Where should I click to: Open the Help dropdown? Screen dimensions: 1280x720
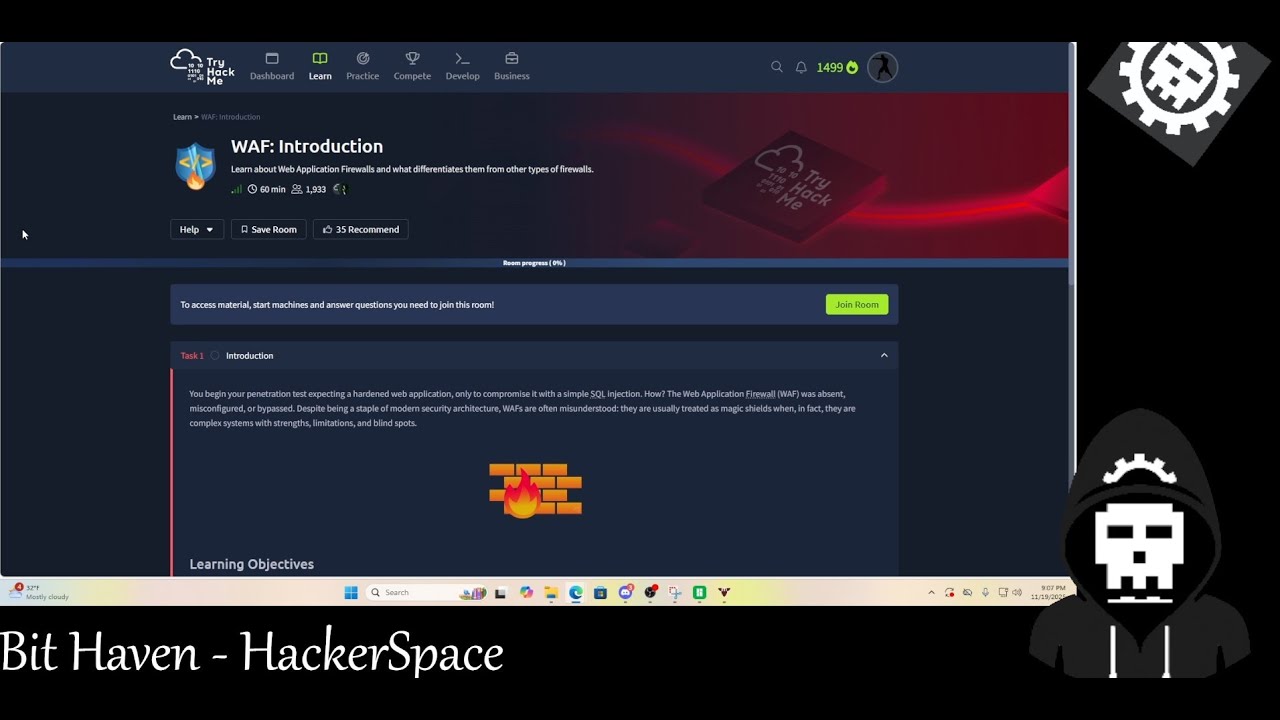click(x=197, y=229)
